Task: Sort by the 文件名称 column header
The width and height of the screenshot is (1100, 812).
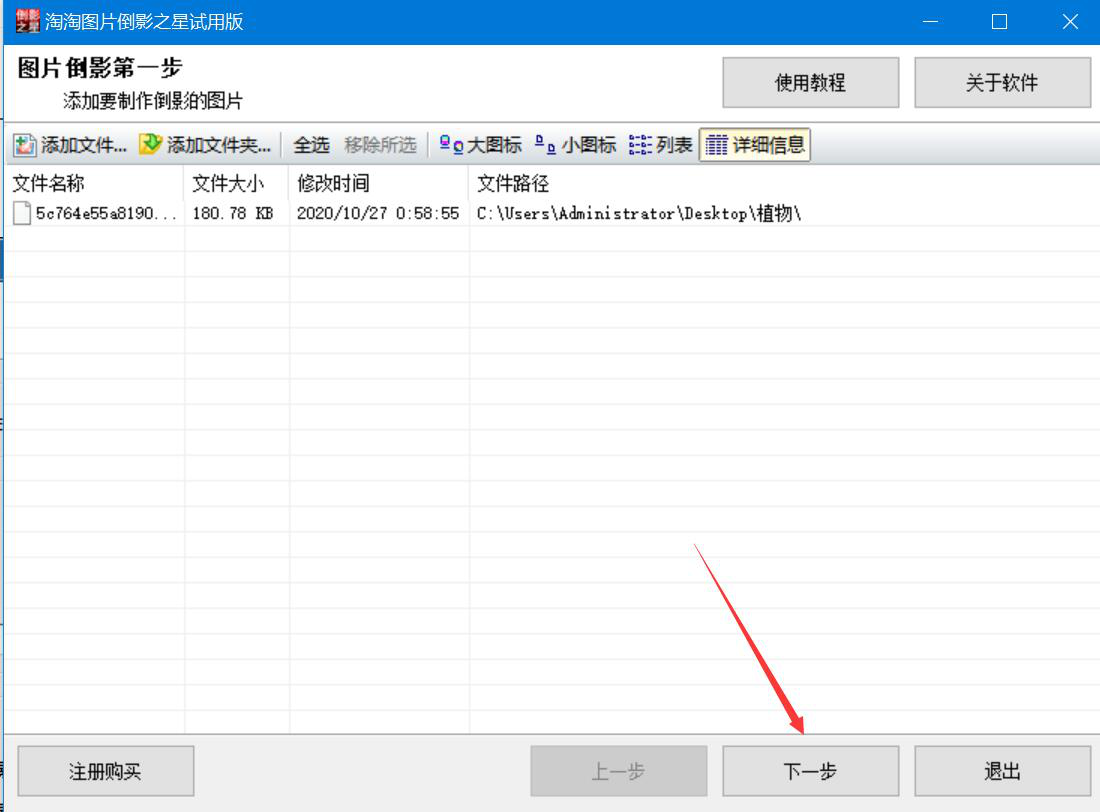Action: [x=95, y=184]
